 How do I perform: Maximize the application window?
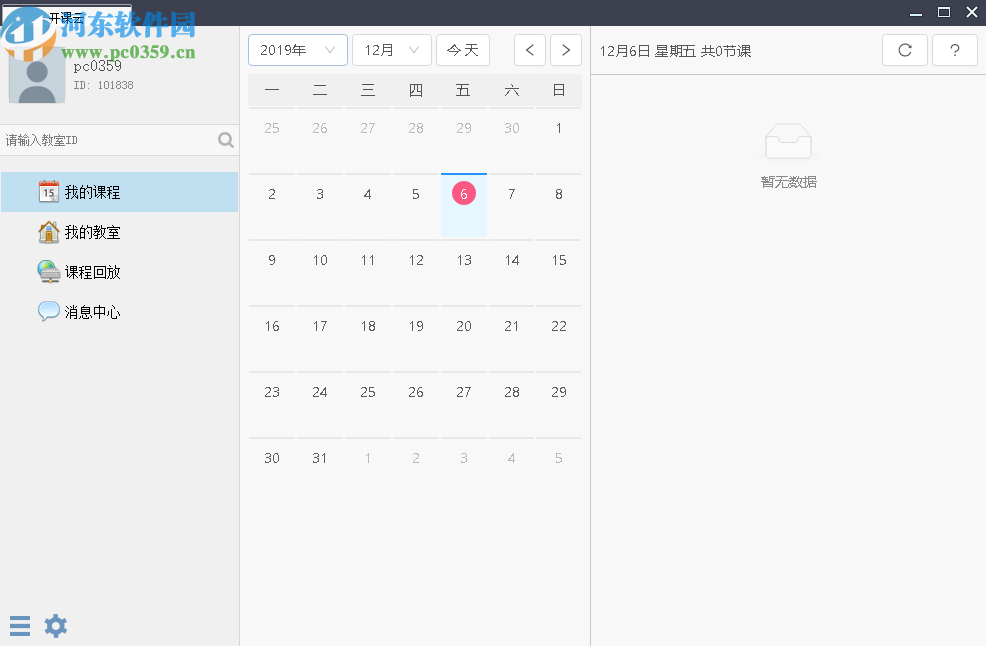pos(944,13)
